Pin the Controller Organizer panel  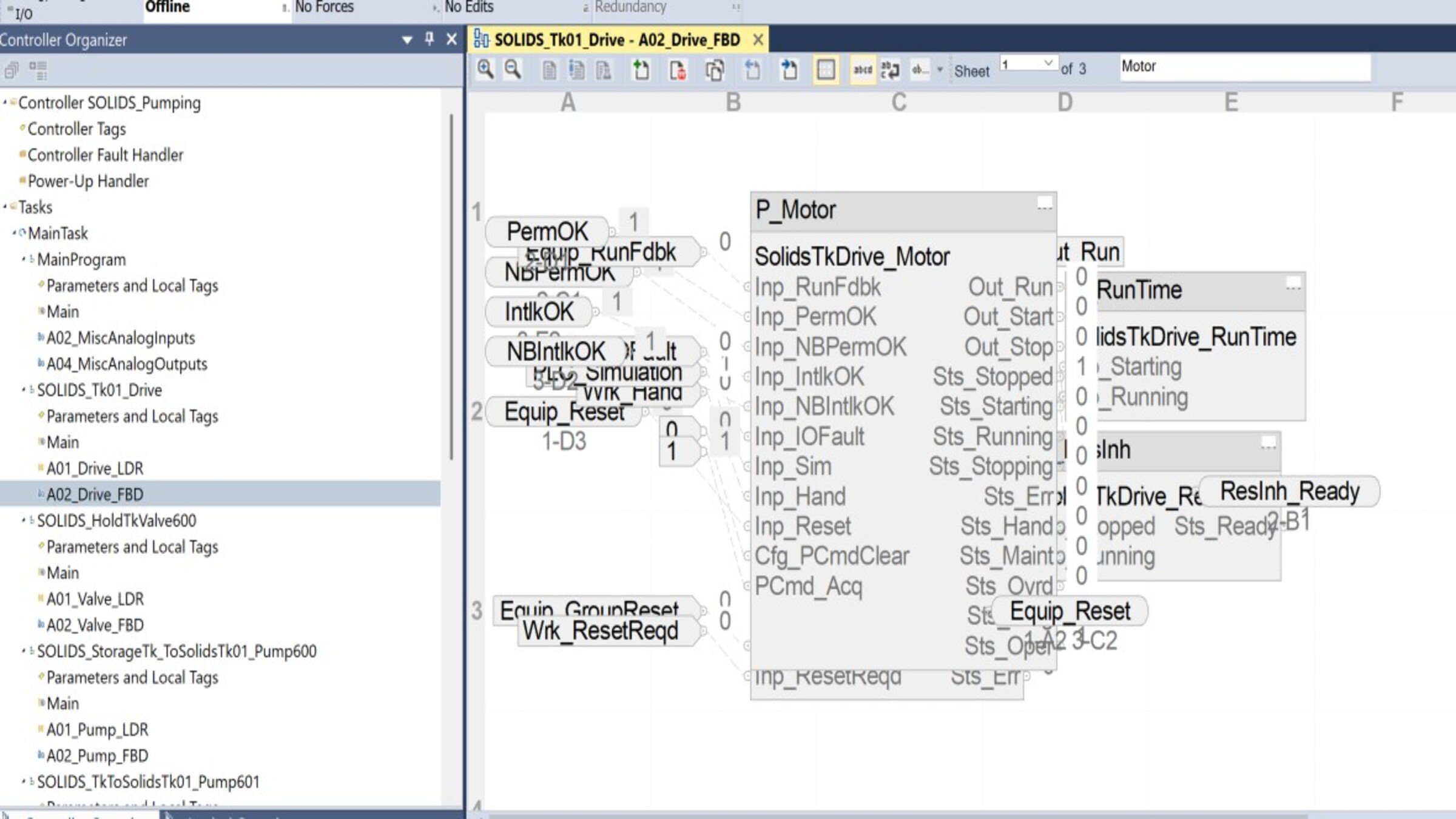(430, 39)
